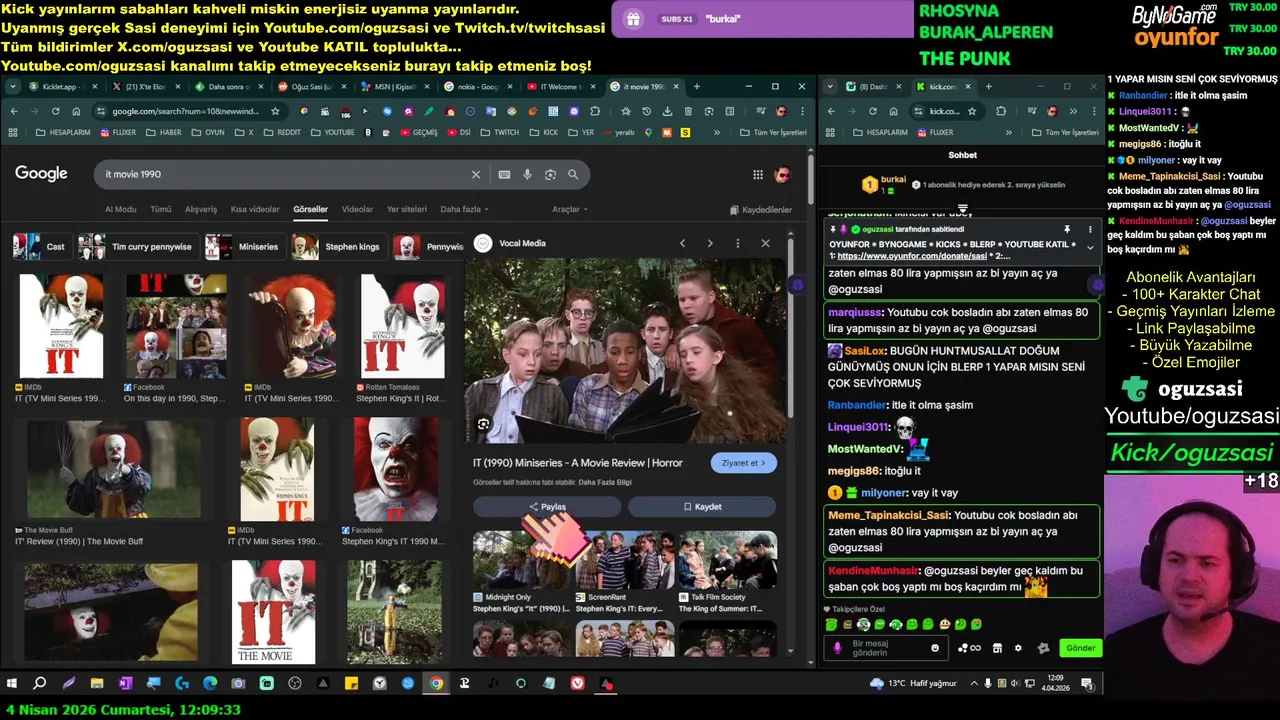Image resolution: width=1280 pixels, height=720 pixels.
Task: Open Google Lens image search
Action: click(x=550, y=174)
